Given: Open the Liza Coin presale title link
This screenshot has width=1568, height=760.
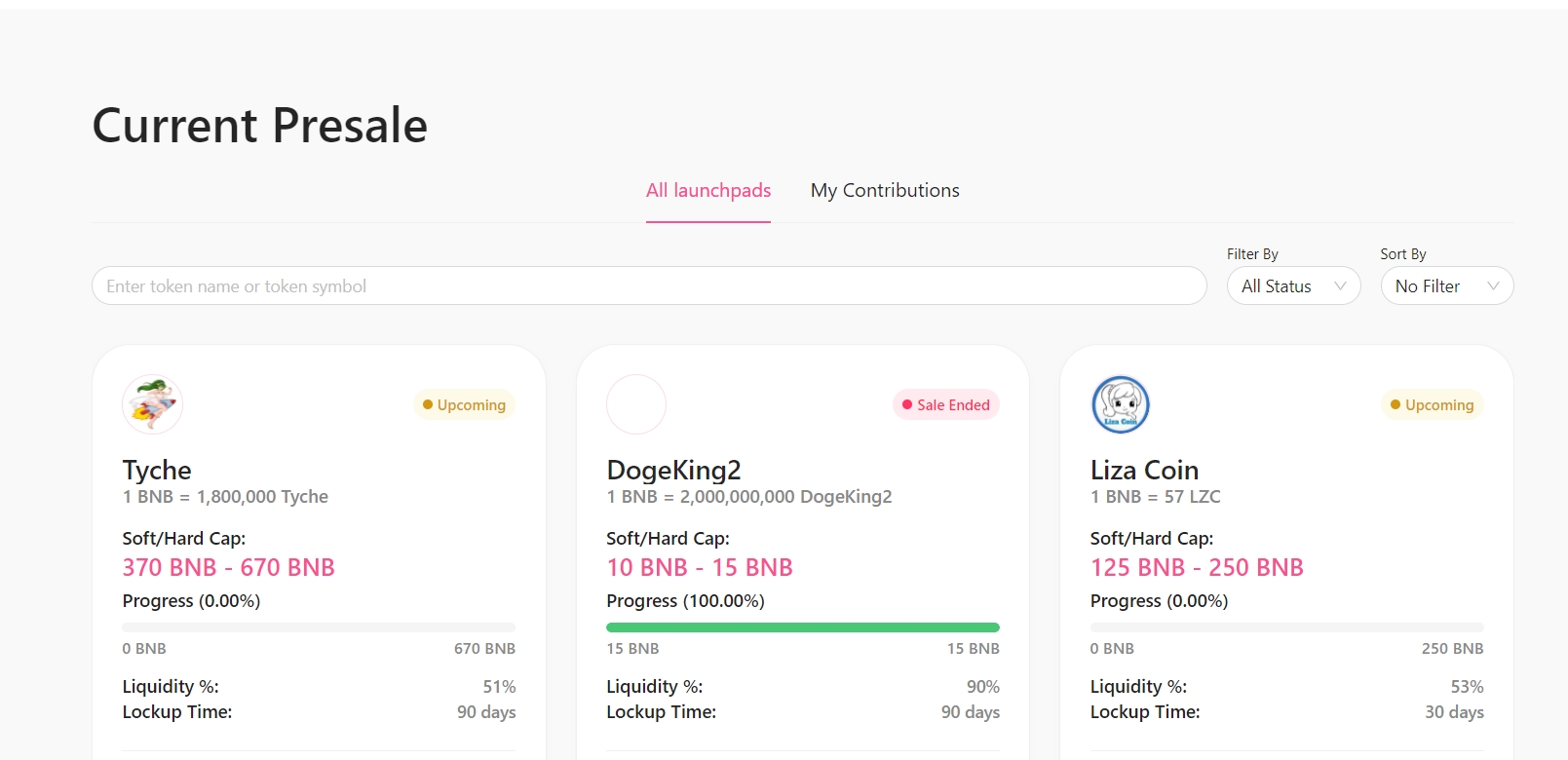Looking at the screenshot, I should click(1144, 471).
